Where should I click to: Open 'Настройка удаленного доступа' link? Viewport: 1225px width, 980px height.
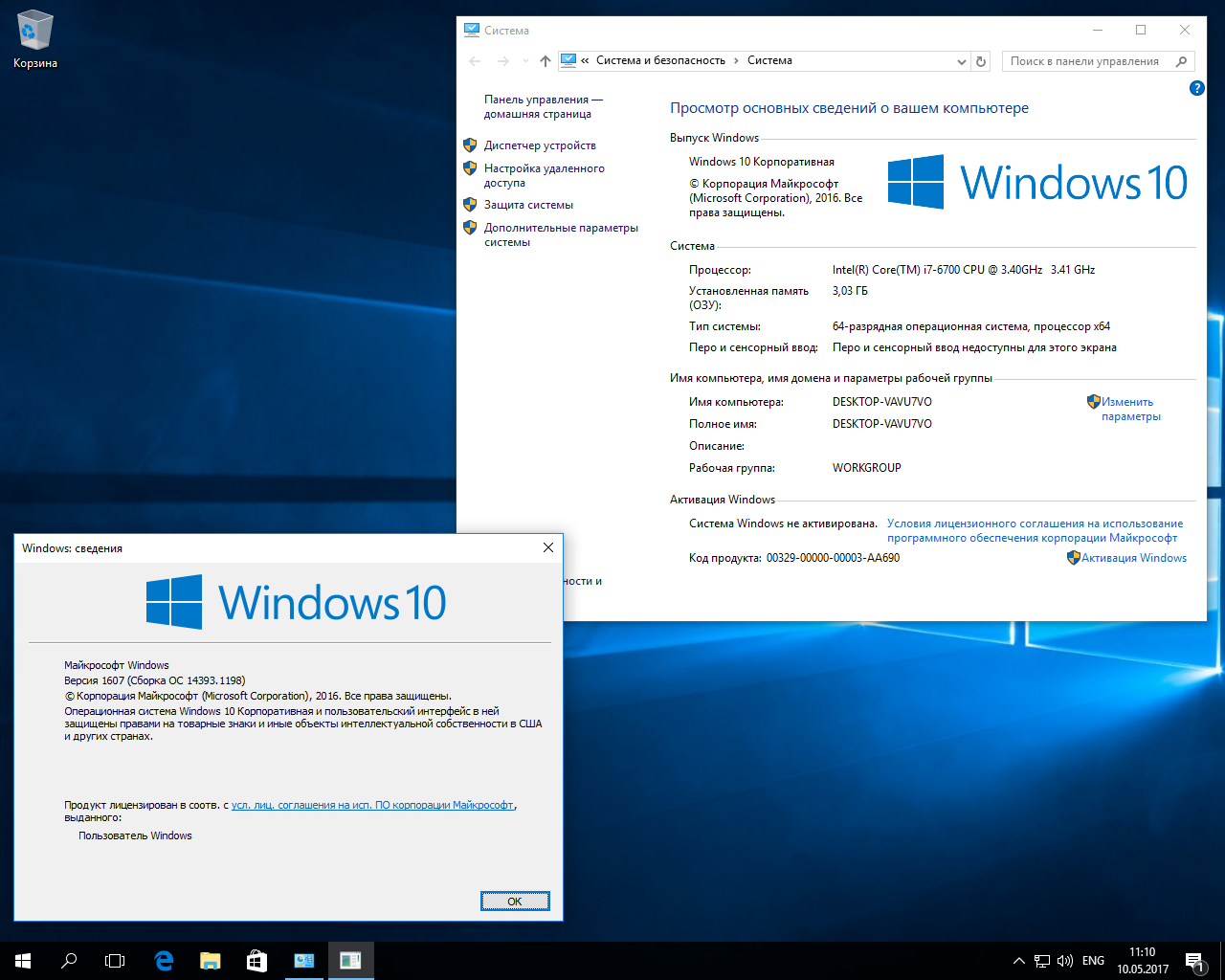[544, 175]
